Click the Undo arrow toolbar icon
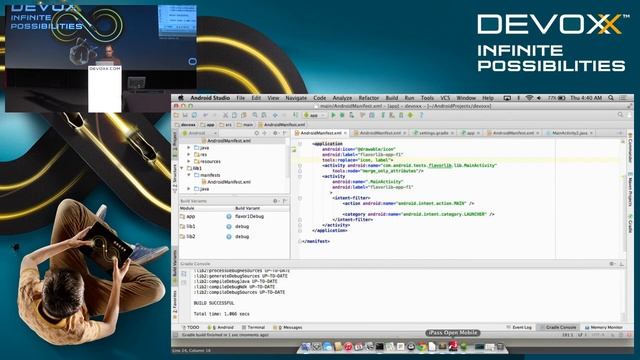The height and width of the screenshot is (360, 640). [x=206, y=116]
